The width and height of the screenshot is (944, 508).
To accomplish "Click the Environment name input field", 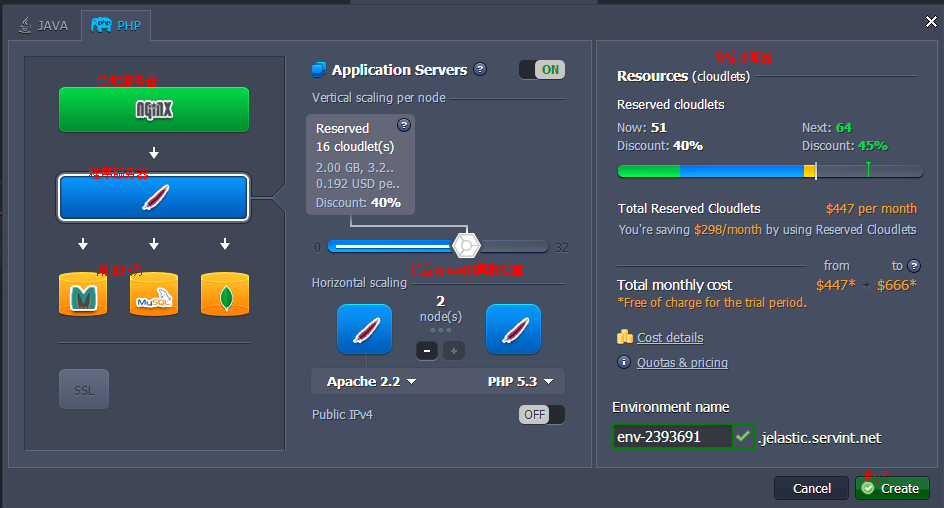I will click(672, 437).
